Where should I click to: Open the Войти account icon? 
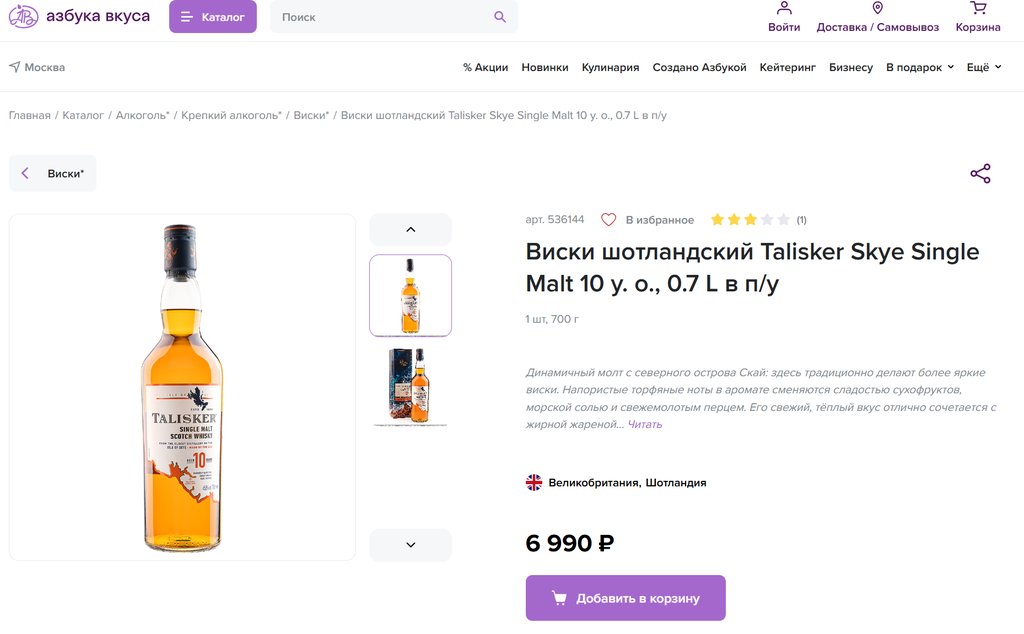(x=784, y=9)
